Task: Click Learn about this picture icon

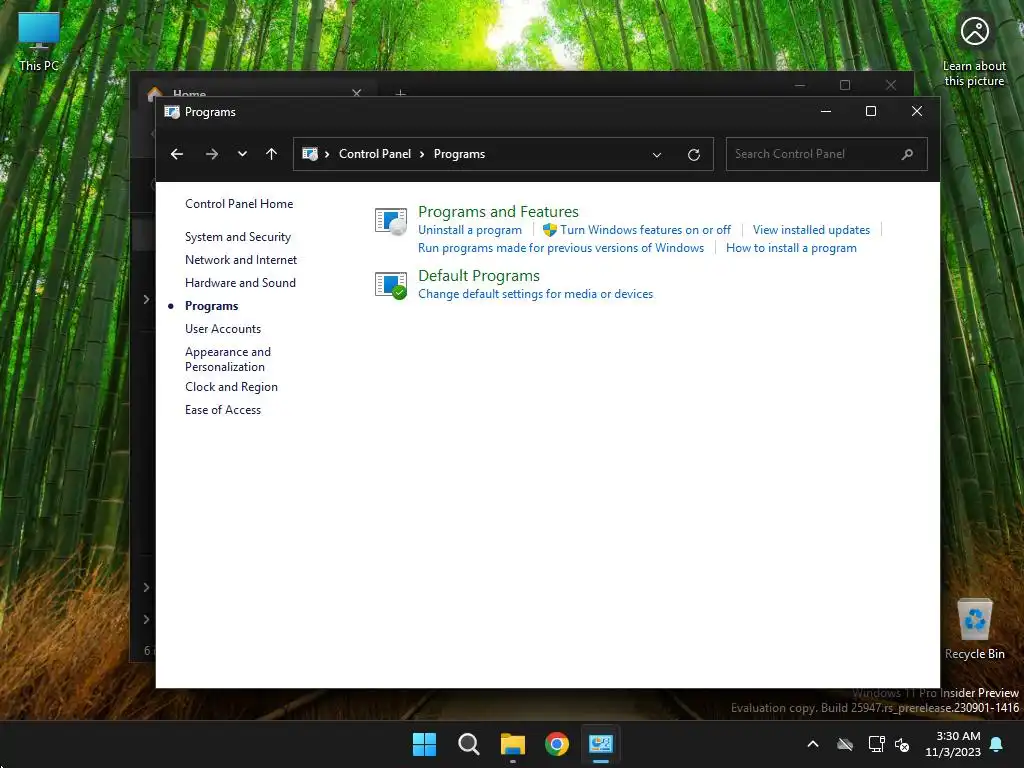Action: 974,51
